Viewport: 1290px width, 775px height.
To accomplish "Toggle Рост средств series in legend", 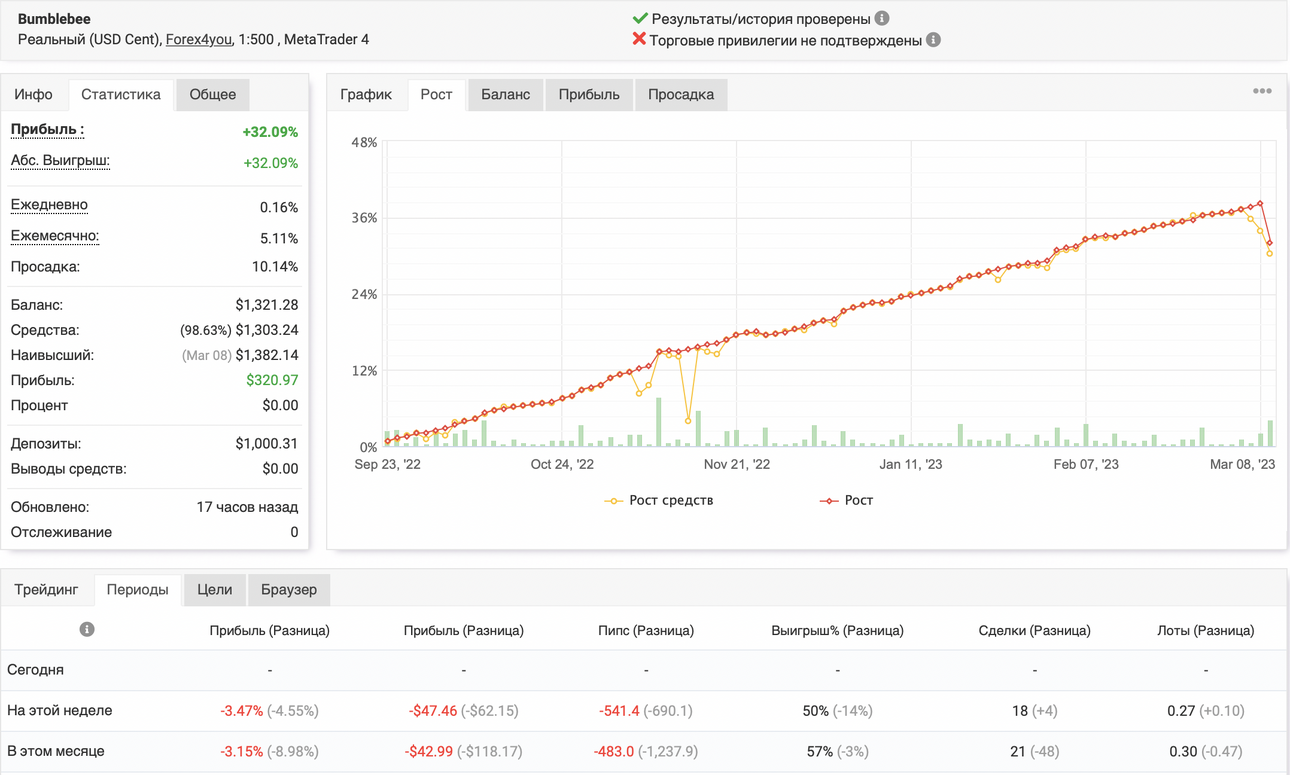I will pos(659,500).
